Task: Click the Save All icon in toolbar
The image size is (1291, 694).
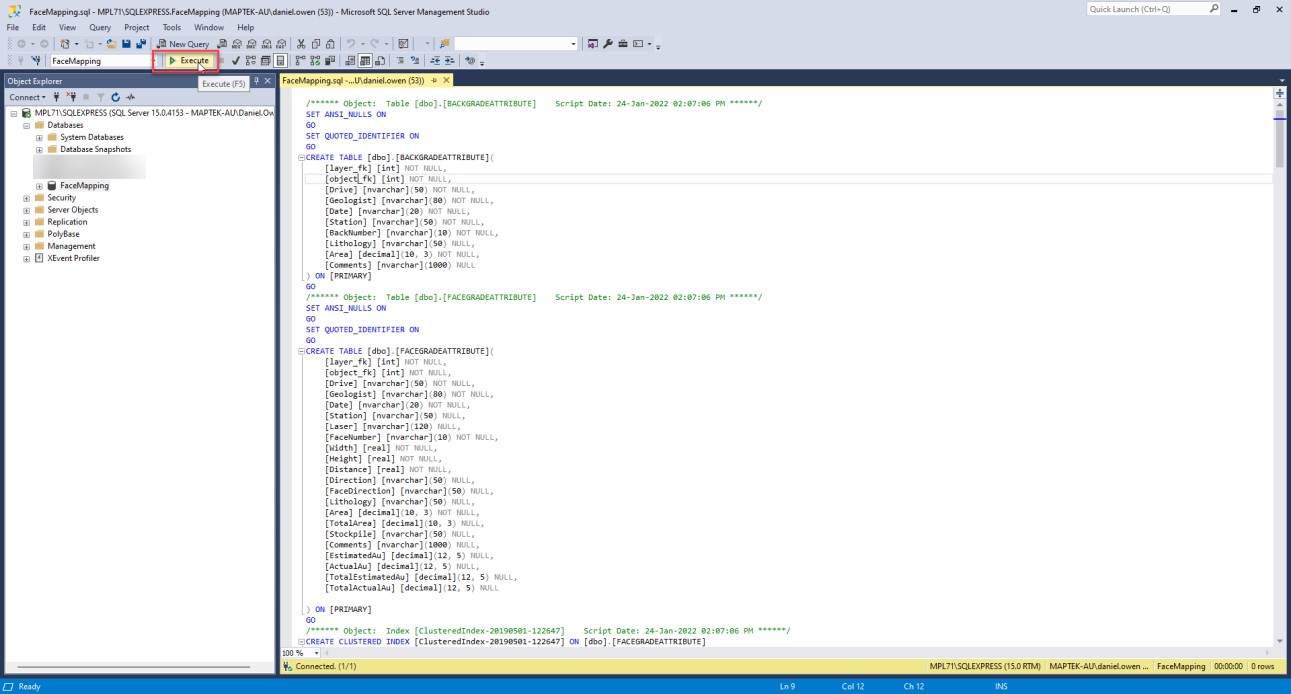Action: pyautogui.click(x=141, y=44)
